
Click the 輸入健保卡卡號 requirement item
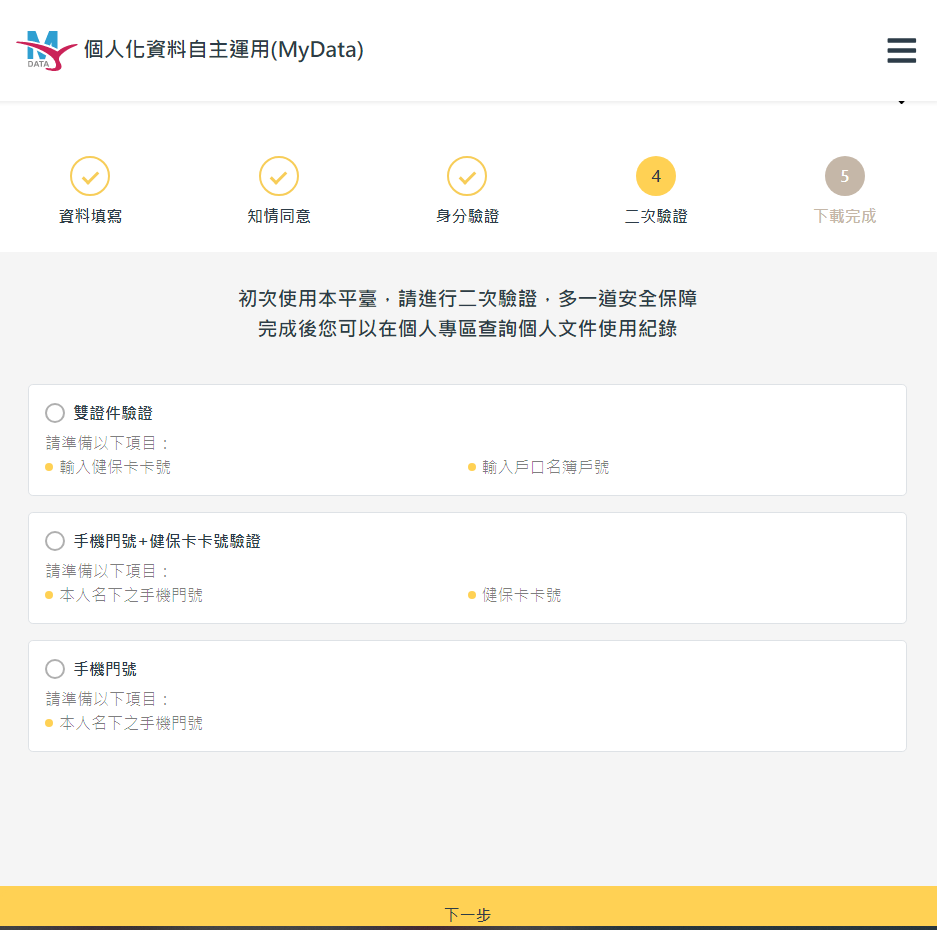pyautogui.click(x=115, y=467)
